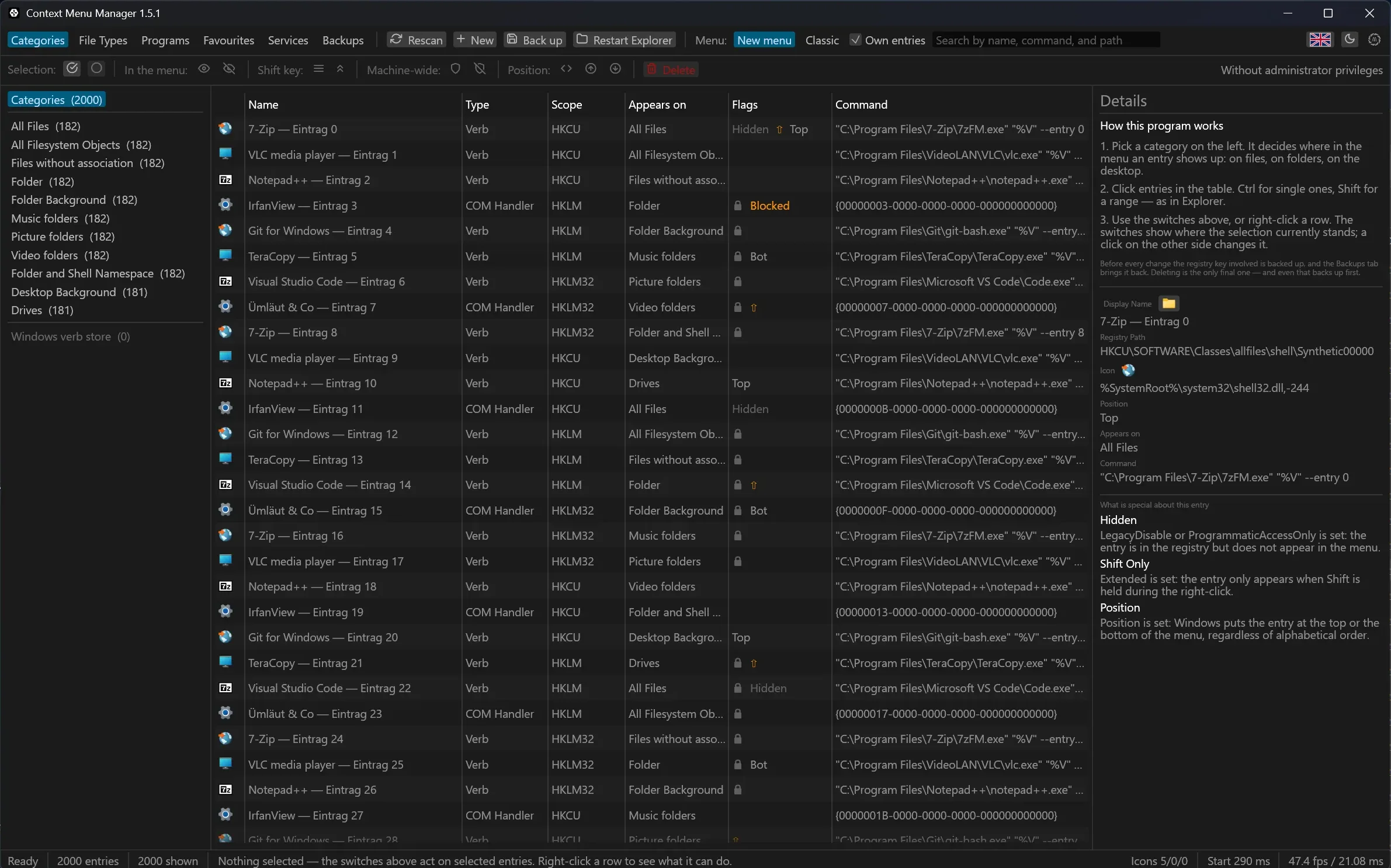Click the orange arrow in Ümläut & Co — Eintrag 7 row
This screenshot has width=1391, height=868.
click(x=754, y=307)
